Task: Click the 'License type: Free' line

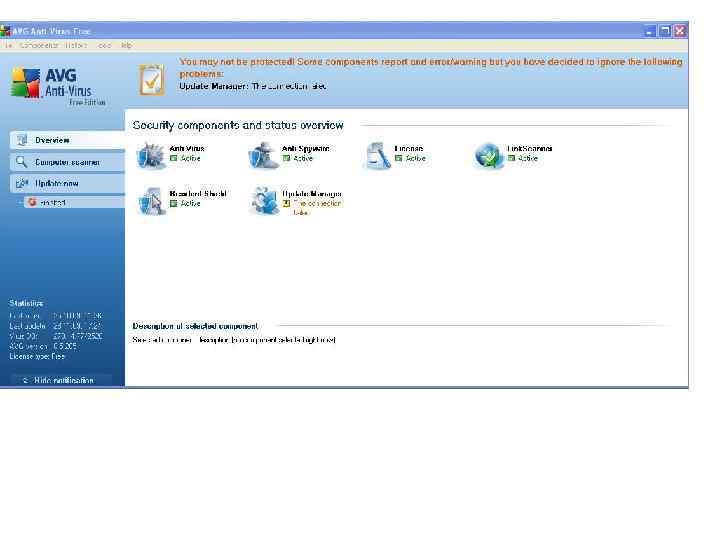Action: click(x=37, y=356)
